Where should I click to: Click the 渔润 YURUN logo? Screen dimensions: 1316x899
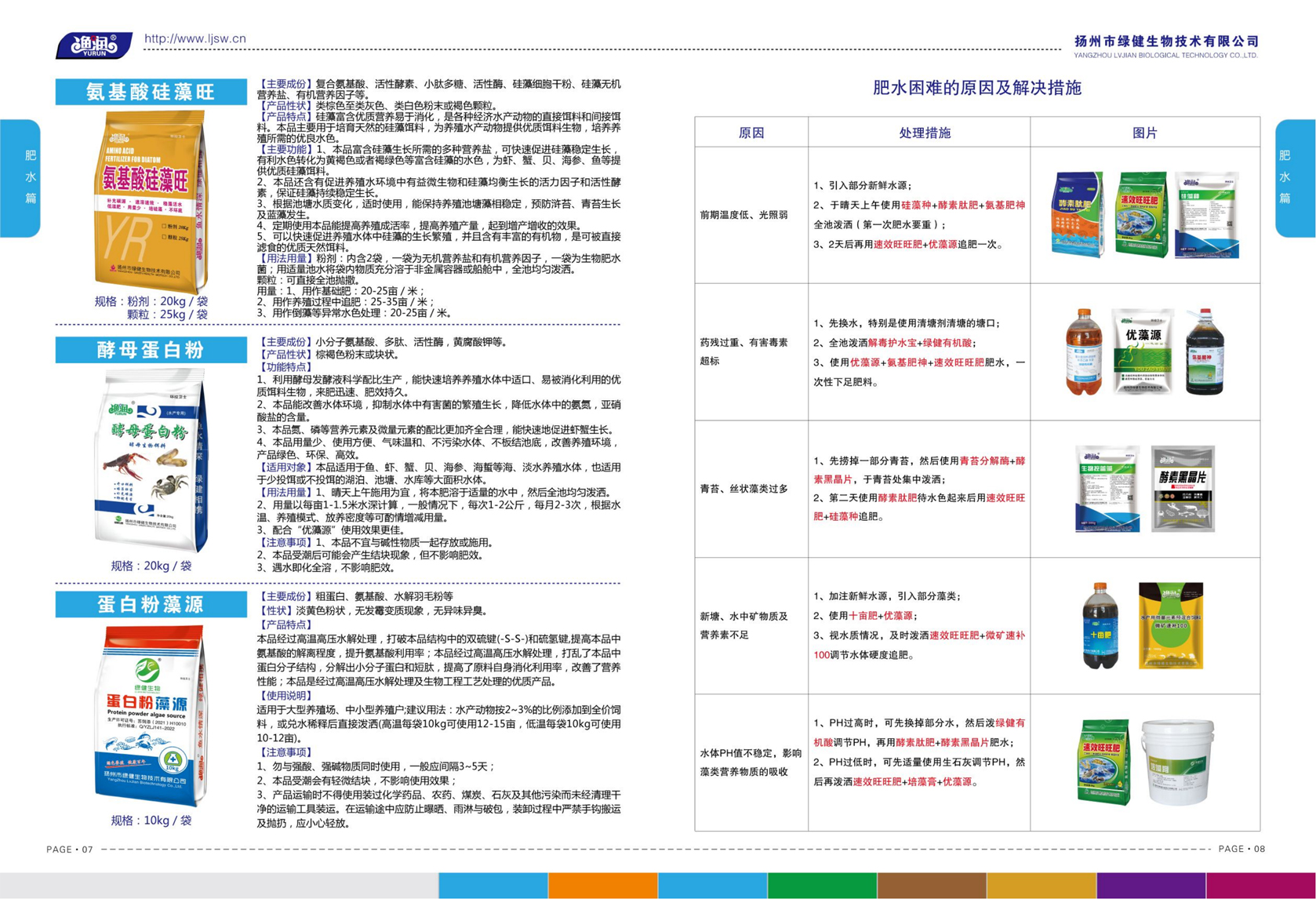click(x=94, y=45)
